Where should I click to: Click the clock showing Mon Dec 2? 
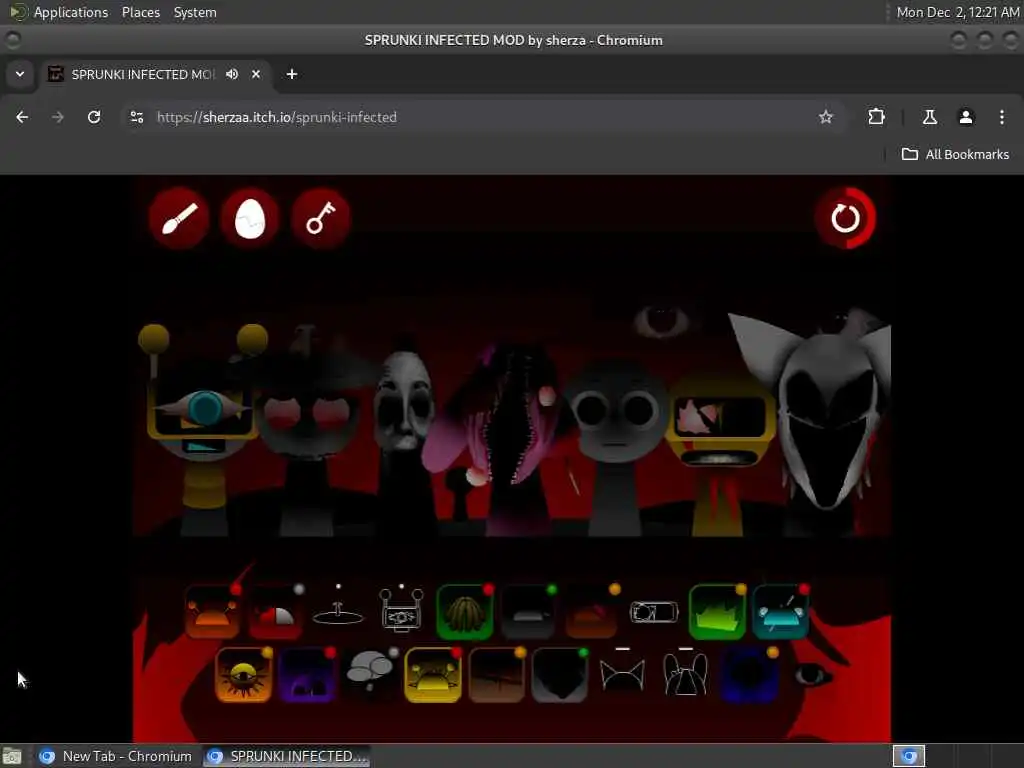point(957,12)
